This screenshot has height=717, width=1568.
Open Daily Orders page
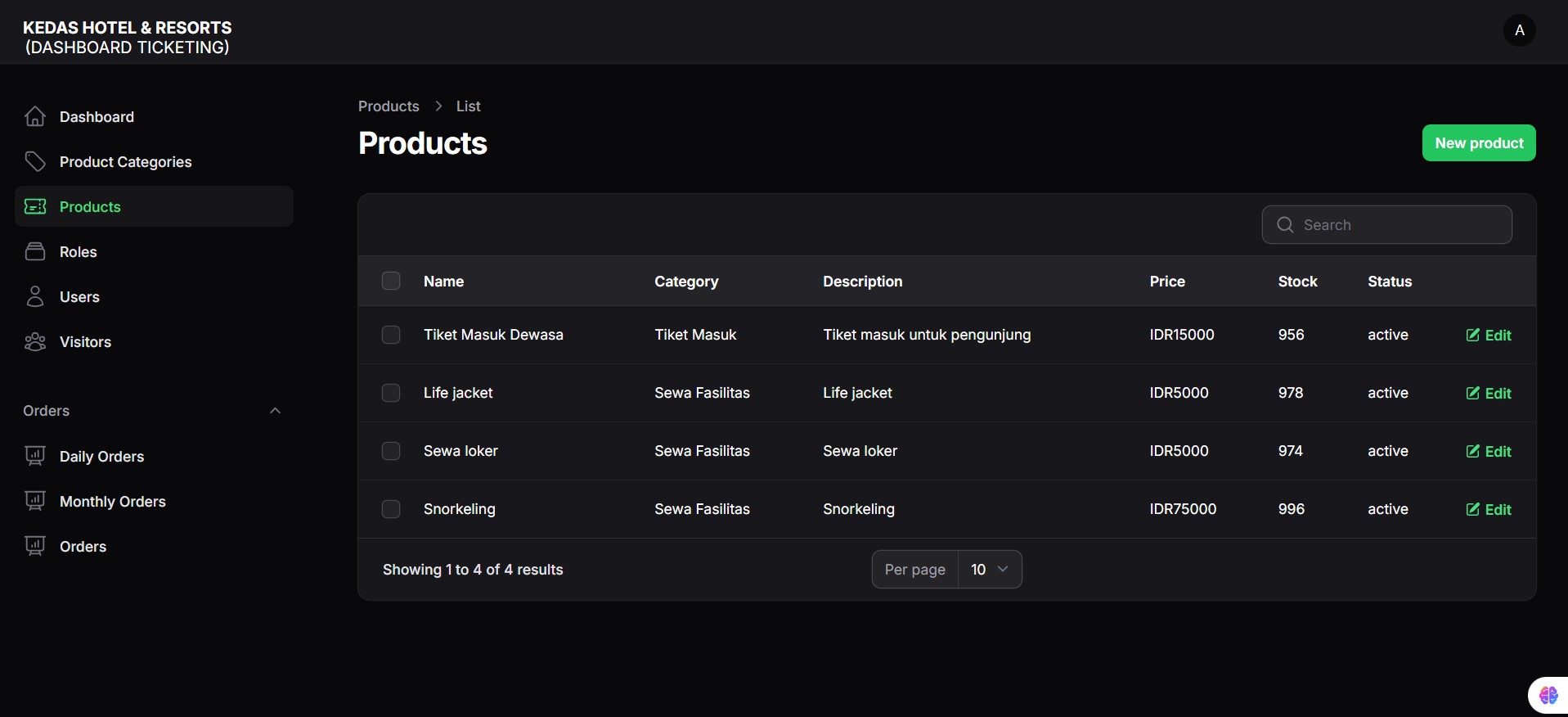click(x=154, y=456)
